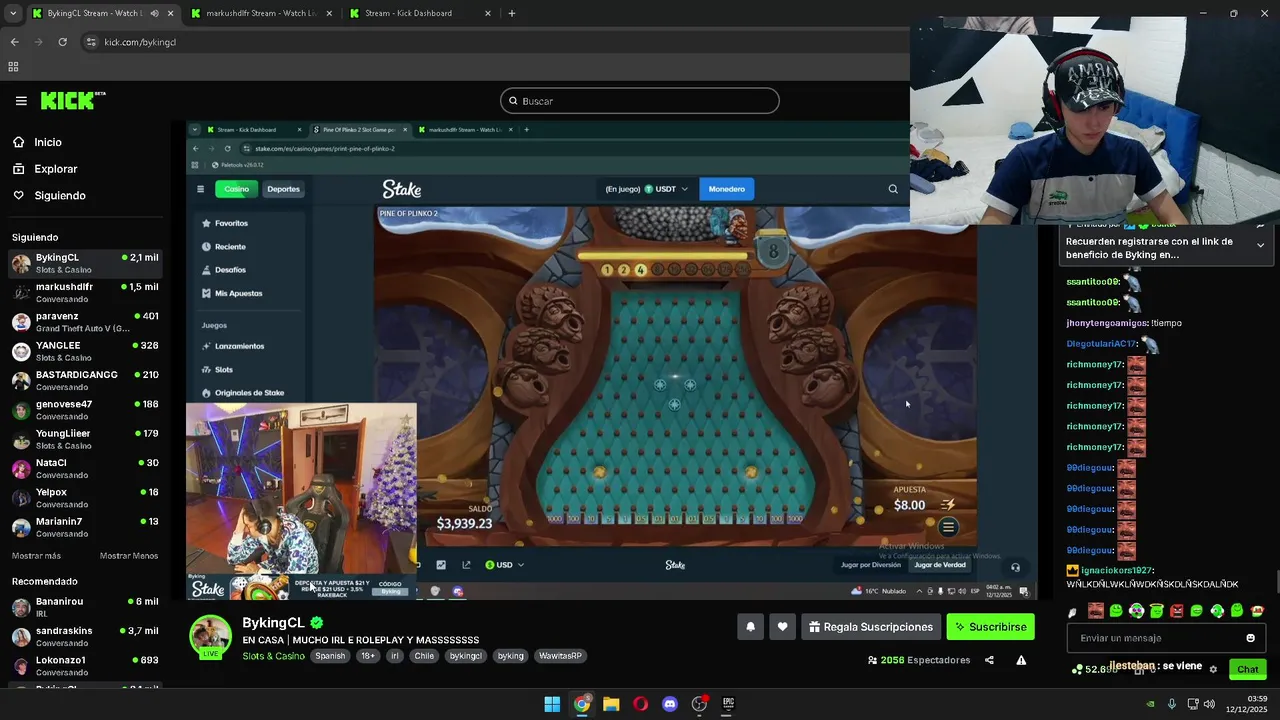Click the Buscar search field
The image size is (1280, 720).
pos(640,101)
